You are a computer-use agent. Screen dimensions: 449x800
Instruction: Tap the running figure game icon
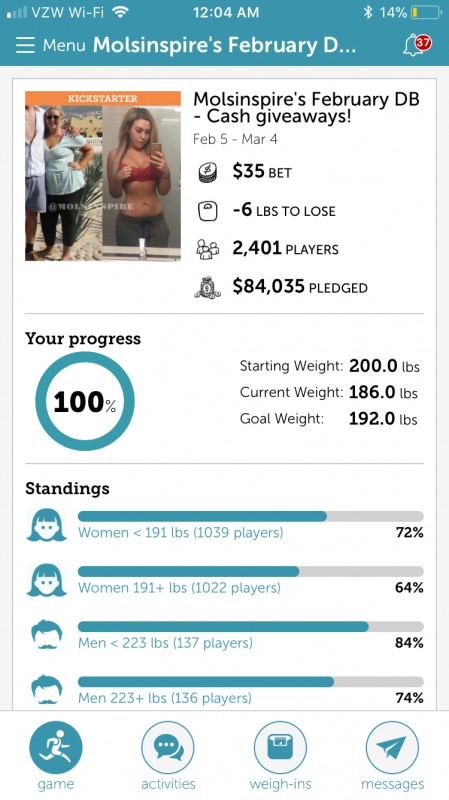tap(56, 747)
